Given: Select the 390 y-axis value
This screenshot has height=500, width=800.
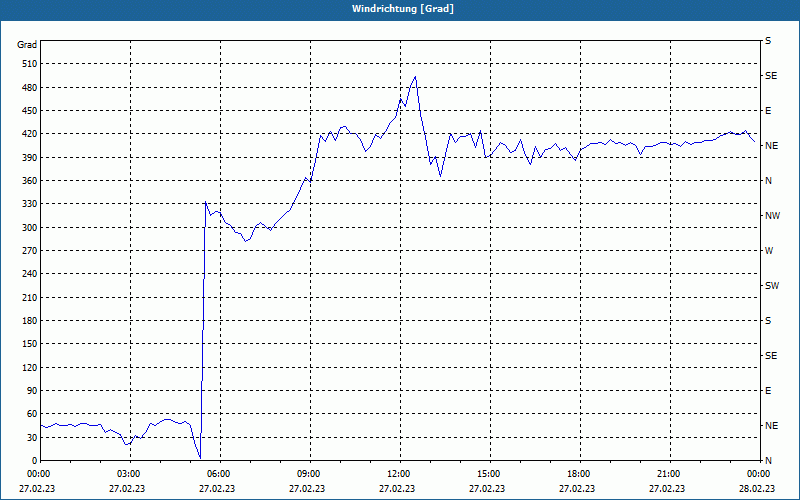Looking at the screenshot, I should pos(30,157).
